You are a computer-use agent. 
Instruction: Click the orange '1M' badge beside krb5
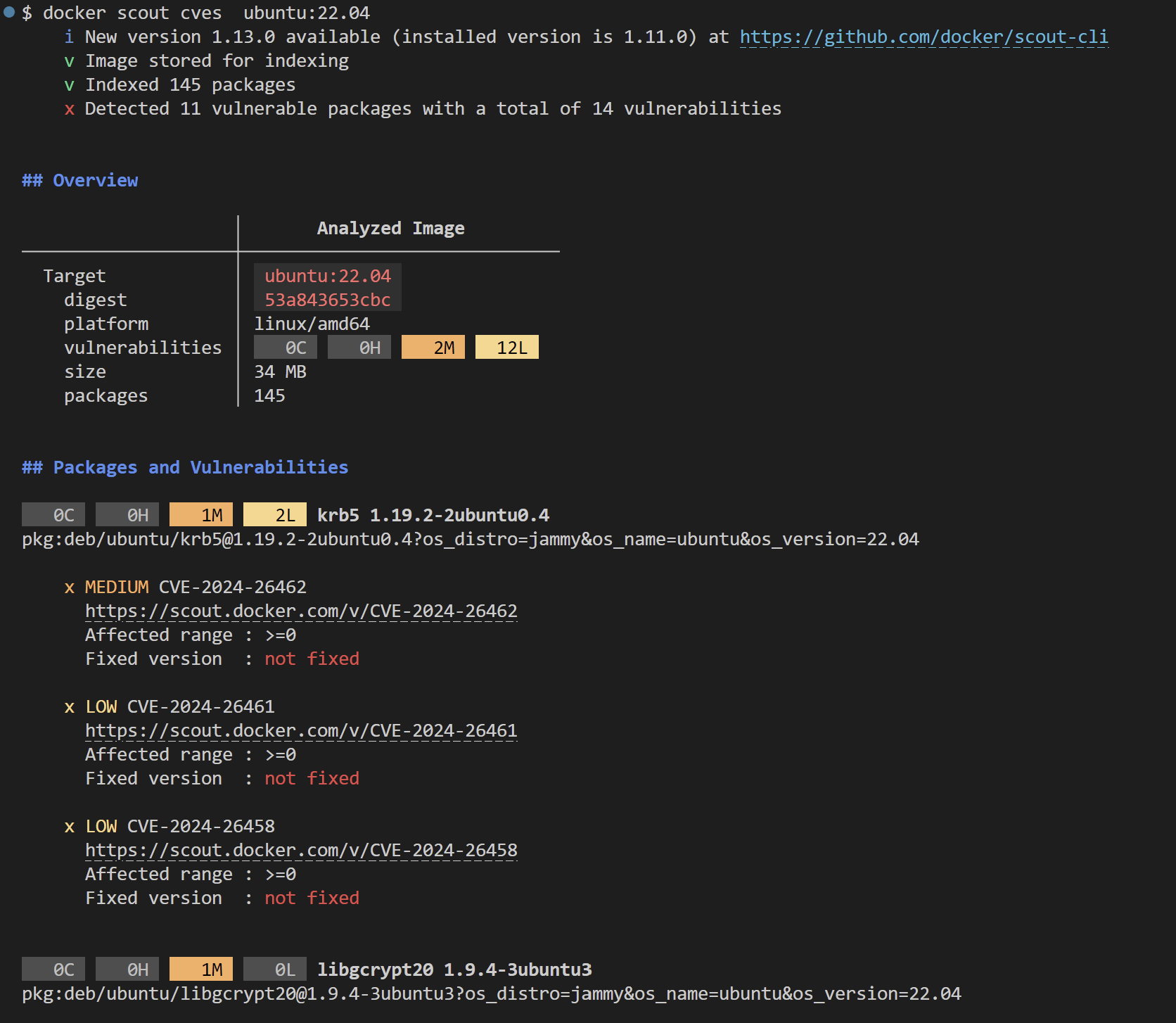pos(201,515)
